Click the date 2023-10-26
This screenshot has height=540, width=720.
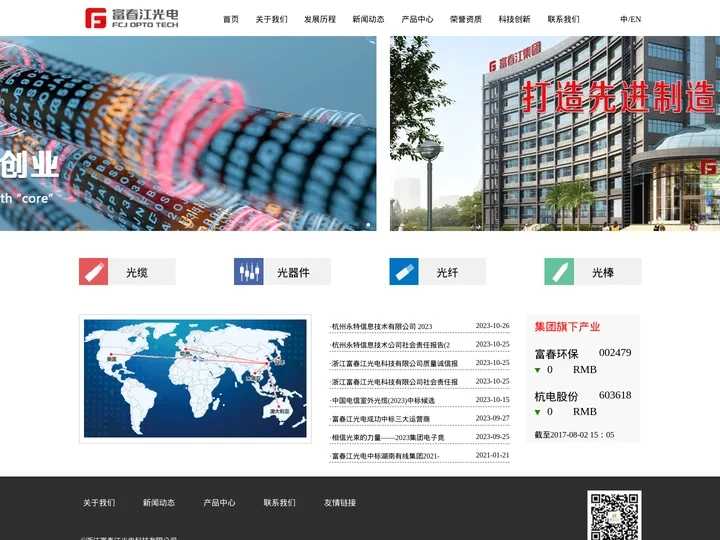tap(492, 326)
